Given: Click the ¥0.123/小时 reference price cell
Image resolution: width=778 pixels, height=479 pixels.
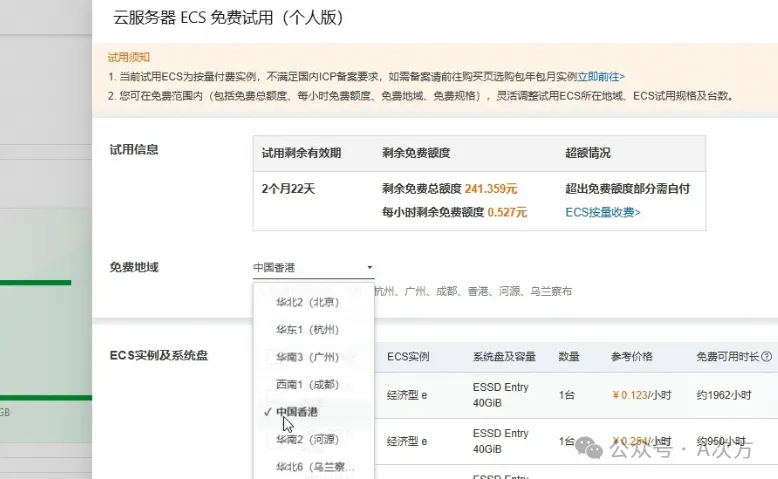Looking at the screenshot, I should pos(642,395).
